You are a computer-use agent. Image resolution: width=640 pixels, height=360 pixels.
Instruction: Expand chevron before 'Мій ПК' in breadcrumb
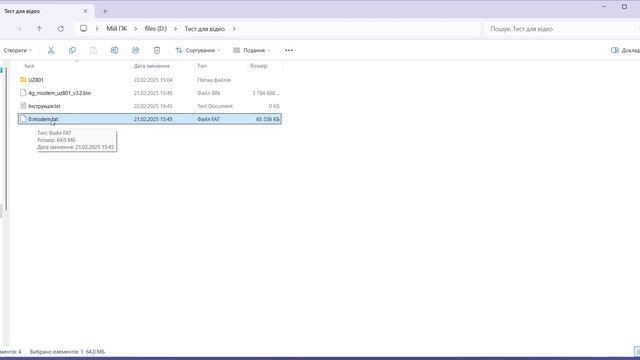click(97, 29)
